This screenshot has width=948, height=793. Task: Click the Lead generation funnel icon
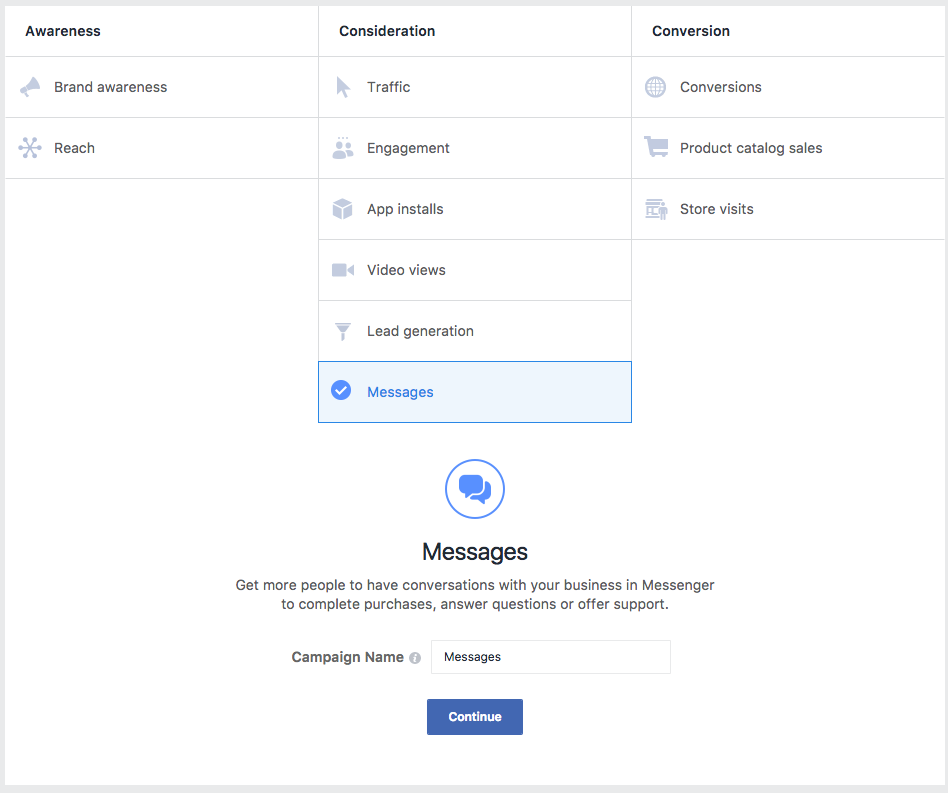[x=343, y=330]
